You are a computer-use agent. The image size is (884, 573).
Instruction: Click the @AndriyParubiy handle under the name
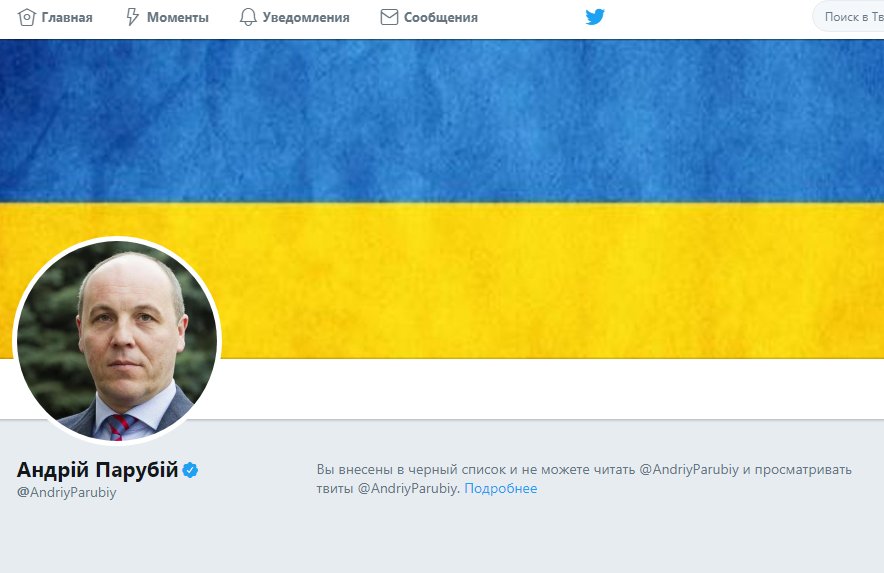67,492
